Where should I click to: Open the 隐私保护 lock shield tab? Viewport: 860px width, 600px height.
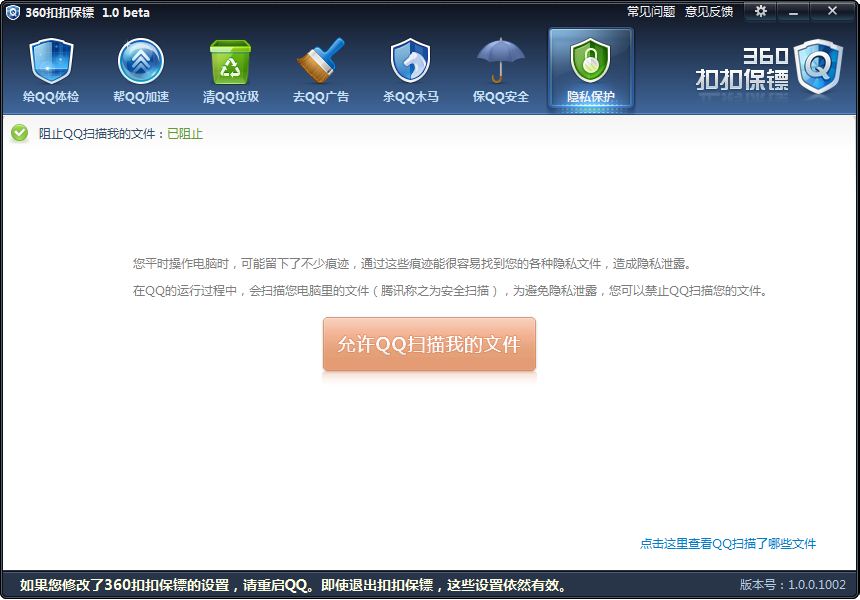point(591,70)
